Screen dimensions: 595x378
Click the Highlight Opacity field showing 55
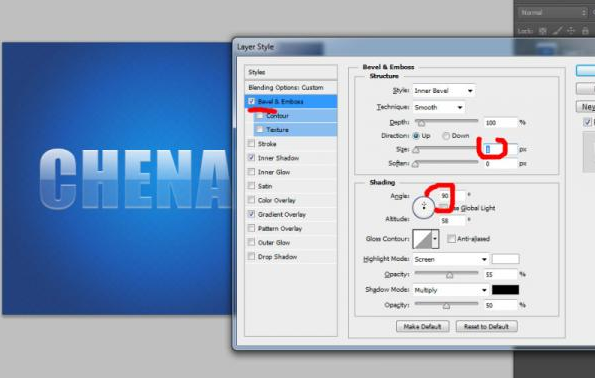501,274
